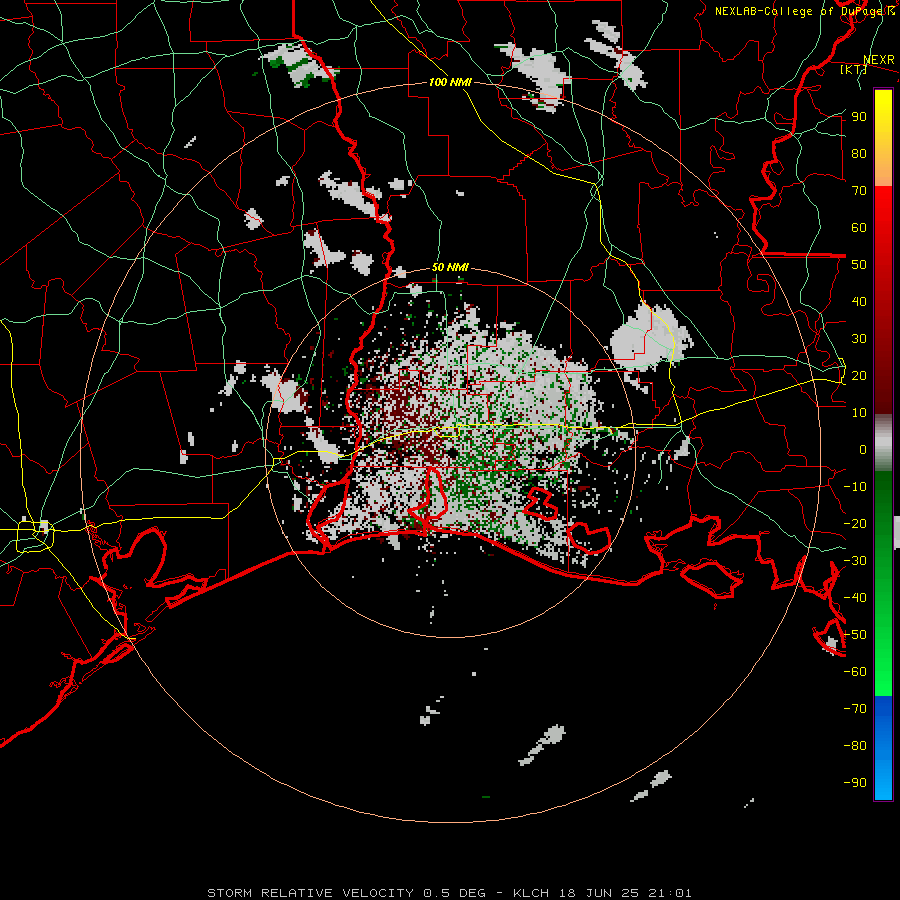Click the -90 value on the velocity scale
Screen dimensions: 900x900
click(x=855, y=783)
